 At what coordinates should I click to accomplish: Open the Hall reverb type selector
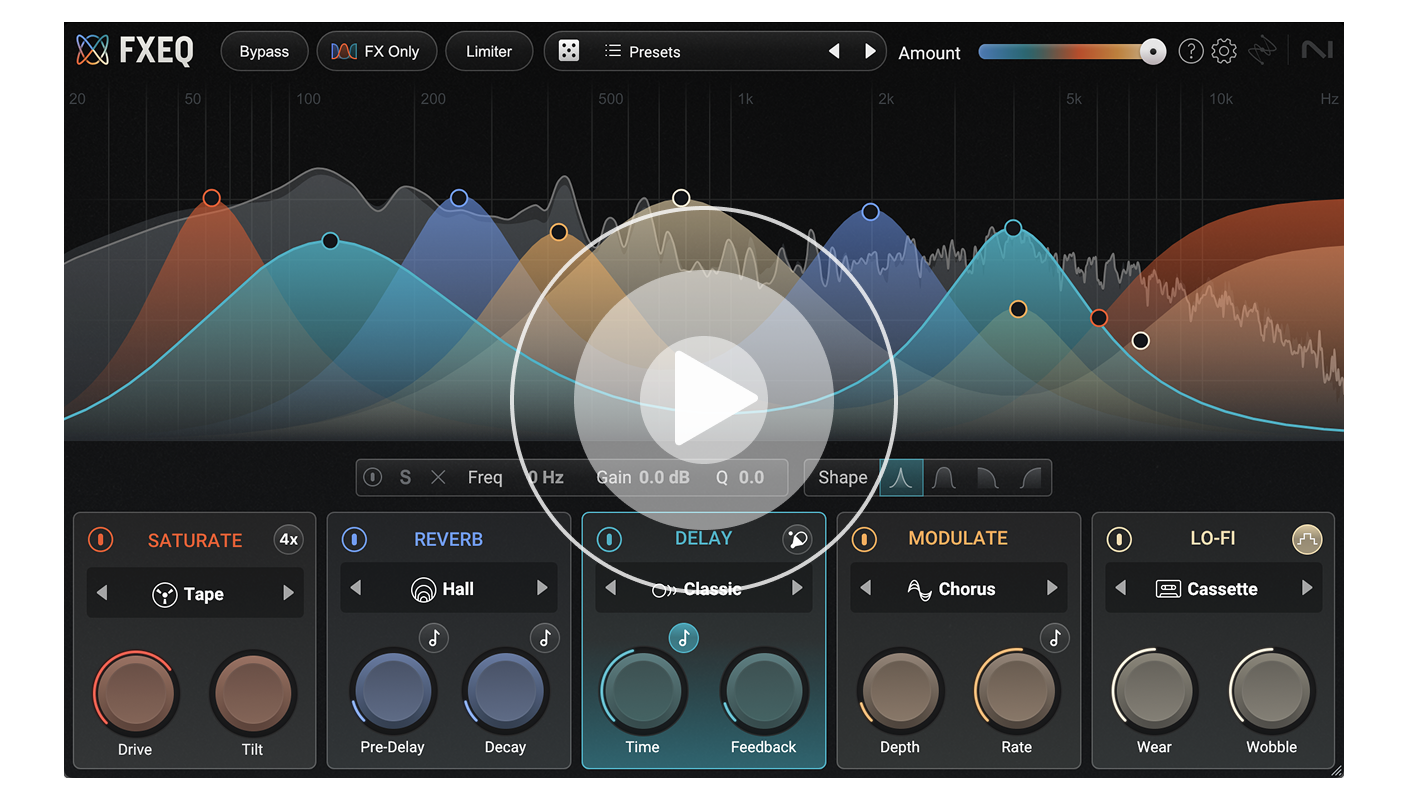449,589
